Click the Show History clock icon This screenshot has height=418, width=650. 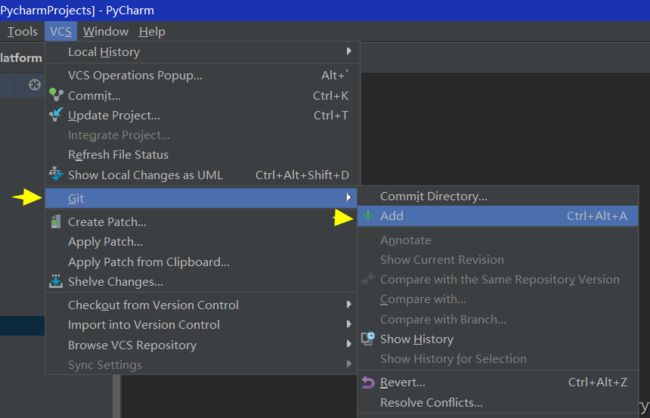pos(368,338)
